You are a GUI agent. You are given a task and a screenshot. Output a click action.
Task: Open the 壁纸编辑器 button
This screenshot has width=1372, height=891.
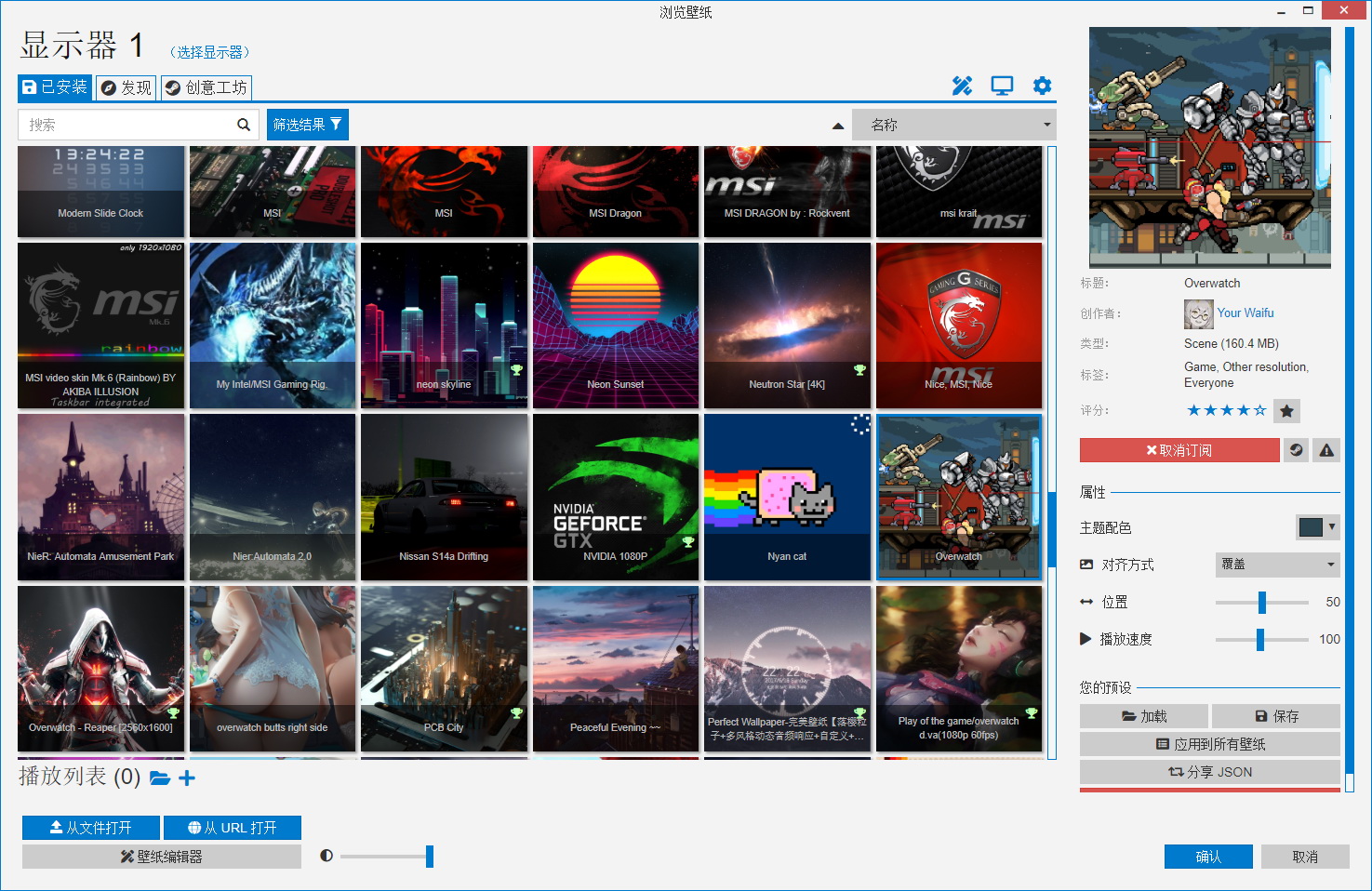tap(162, 857)
